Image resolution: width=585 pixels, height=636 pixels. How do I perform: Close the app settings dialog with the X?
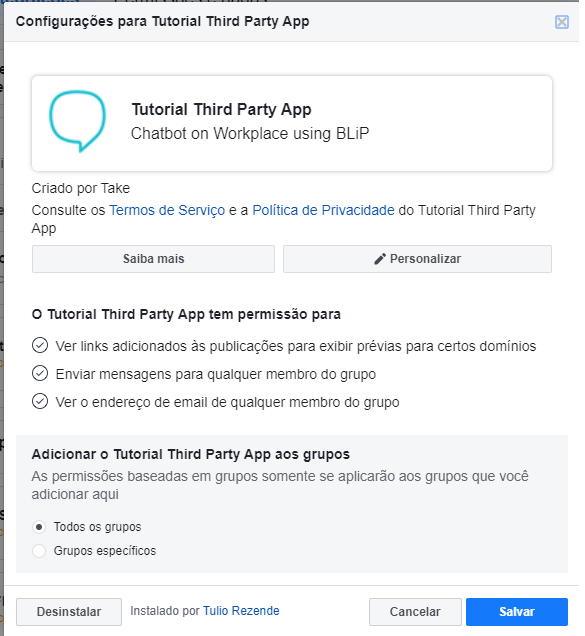coord(561,22)
